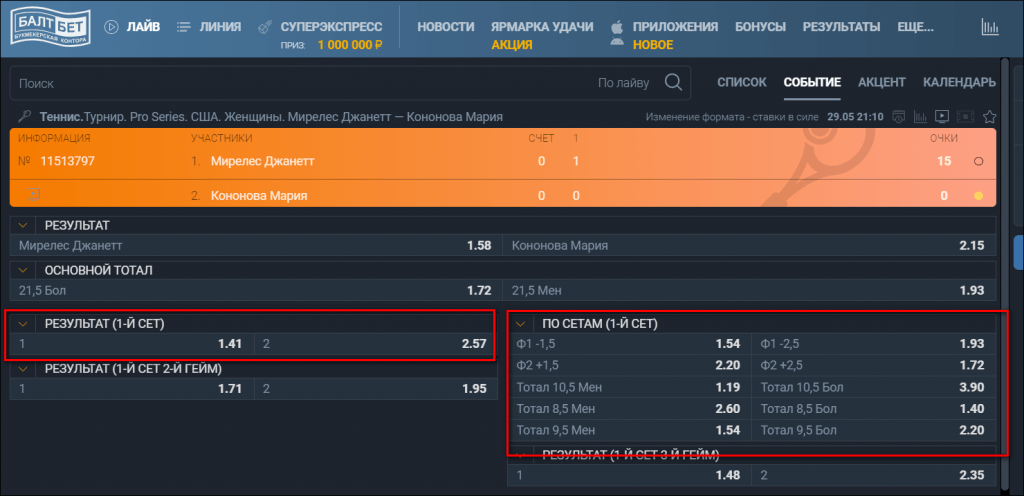Click the search magnifier icon
The image size is (1024, 496).
pyautogui.click(x=674, y=83)
